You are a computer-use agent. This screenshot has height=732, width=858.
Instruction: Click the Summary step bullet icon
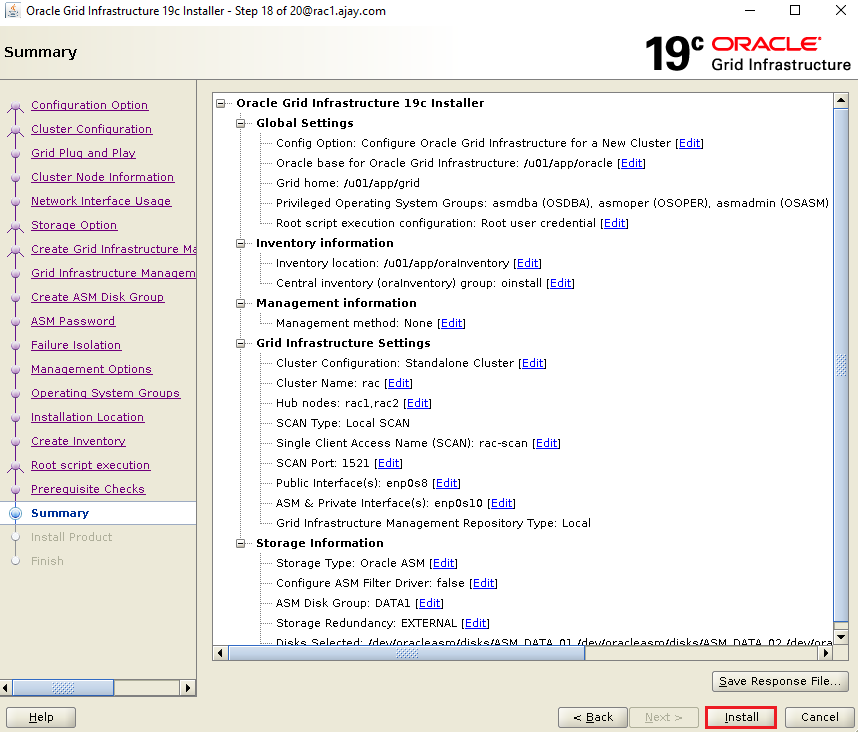click(x=16, y=513)
